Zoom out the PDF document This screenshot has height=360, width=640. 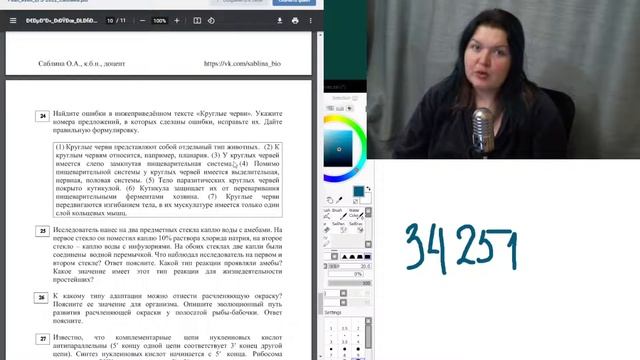tap(142, 20)
